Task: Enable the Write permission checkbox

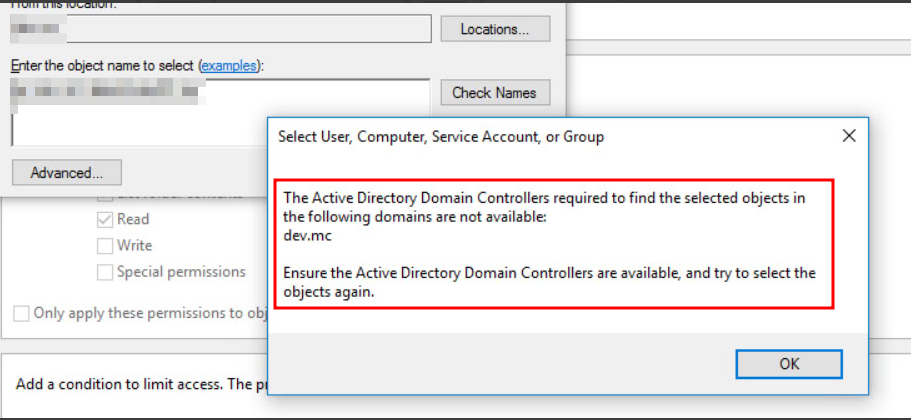Action: 105,245
